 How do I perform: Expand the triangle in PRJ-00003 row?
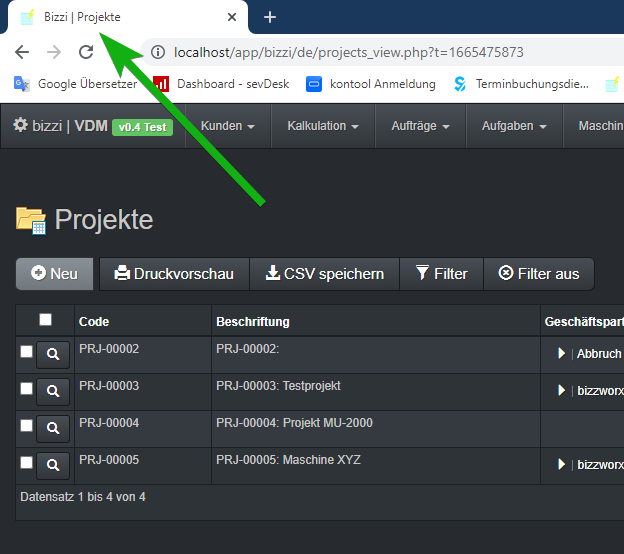[562, 390]
